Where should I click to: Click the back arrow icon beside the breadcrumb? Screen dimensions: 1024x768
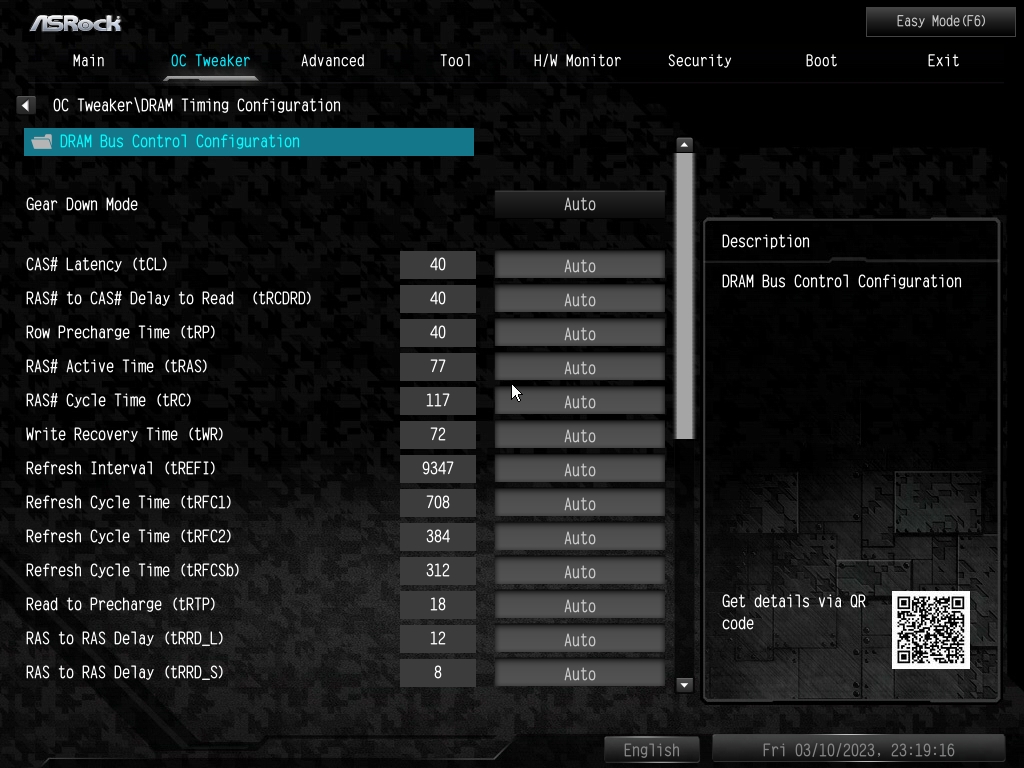(x=26, y=105)
